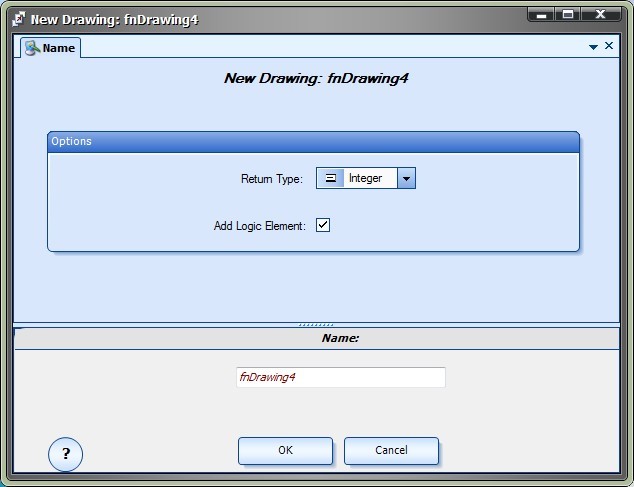Open the tab list arrow beside panel close
634x487 pixels.
point(593,47)
